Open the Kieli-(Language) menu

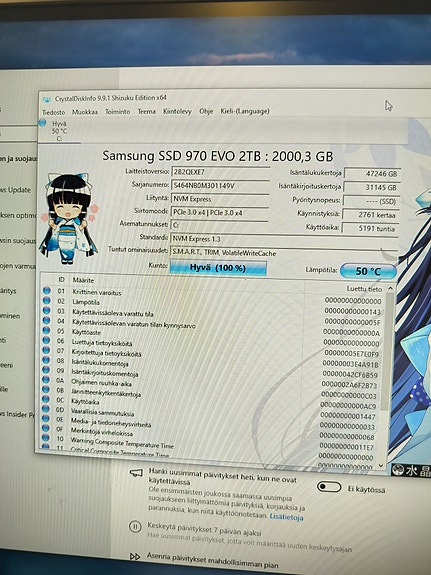(x=245, y=111)
